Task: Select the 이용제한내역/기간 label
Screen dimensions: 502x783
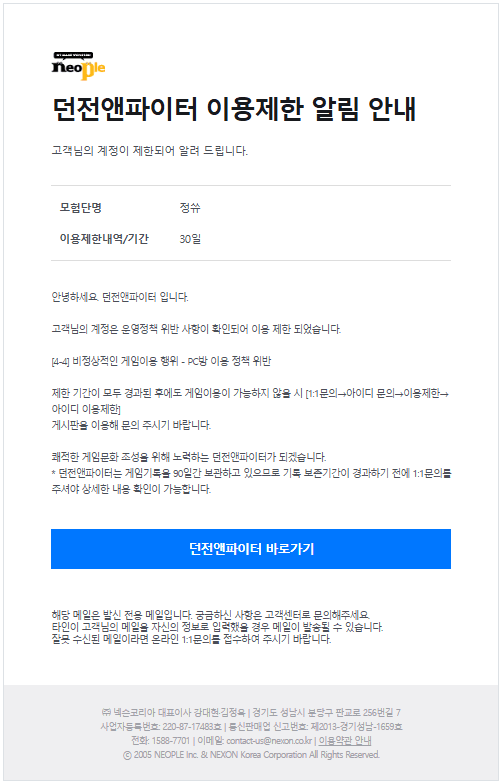Action: tap(104, 239)
